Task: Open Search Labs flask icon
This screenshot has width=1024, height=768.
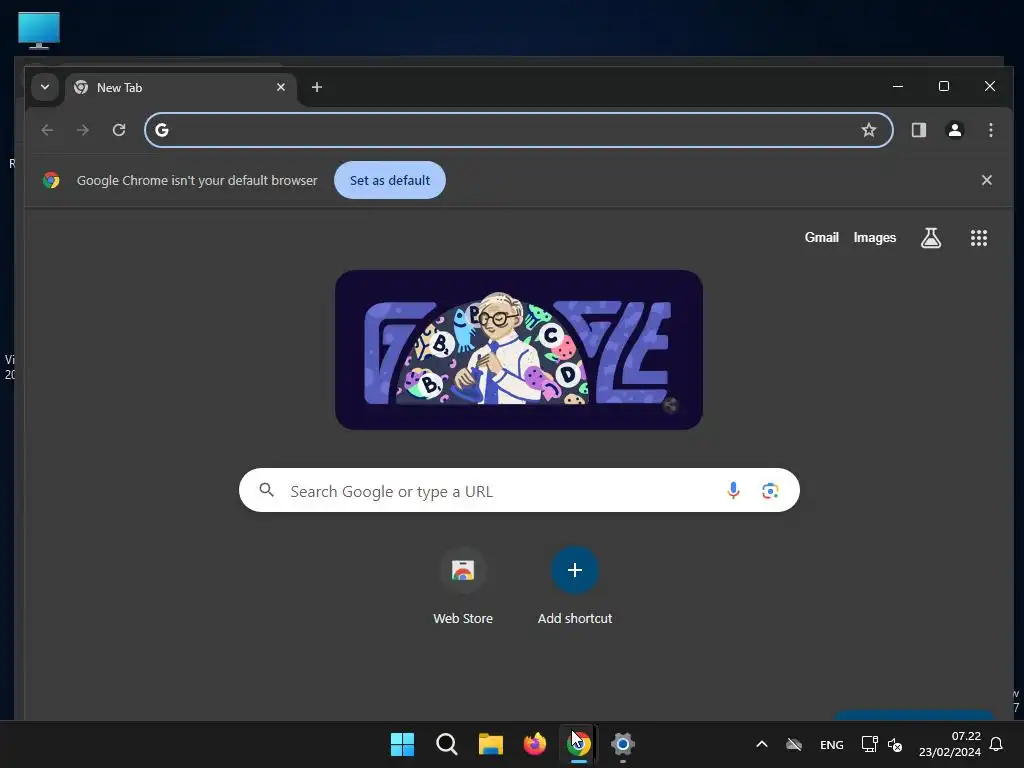Action: click(x=931, y=238)
